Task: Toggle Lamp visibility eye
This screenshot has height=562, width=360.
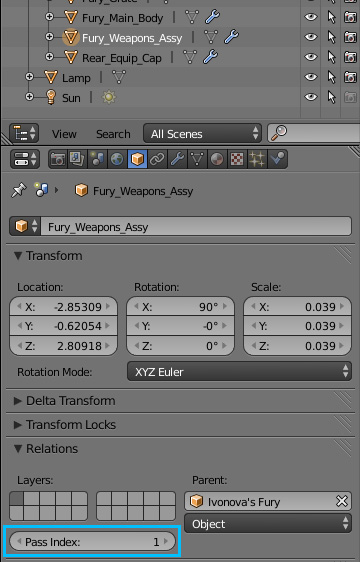Action: (x=311, y=77)
